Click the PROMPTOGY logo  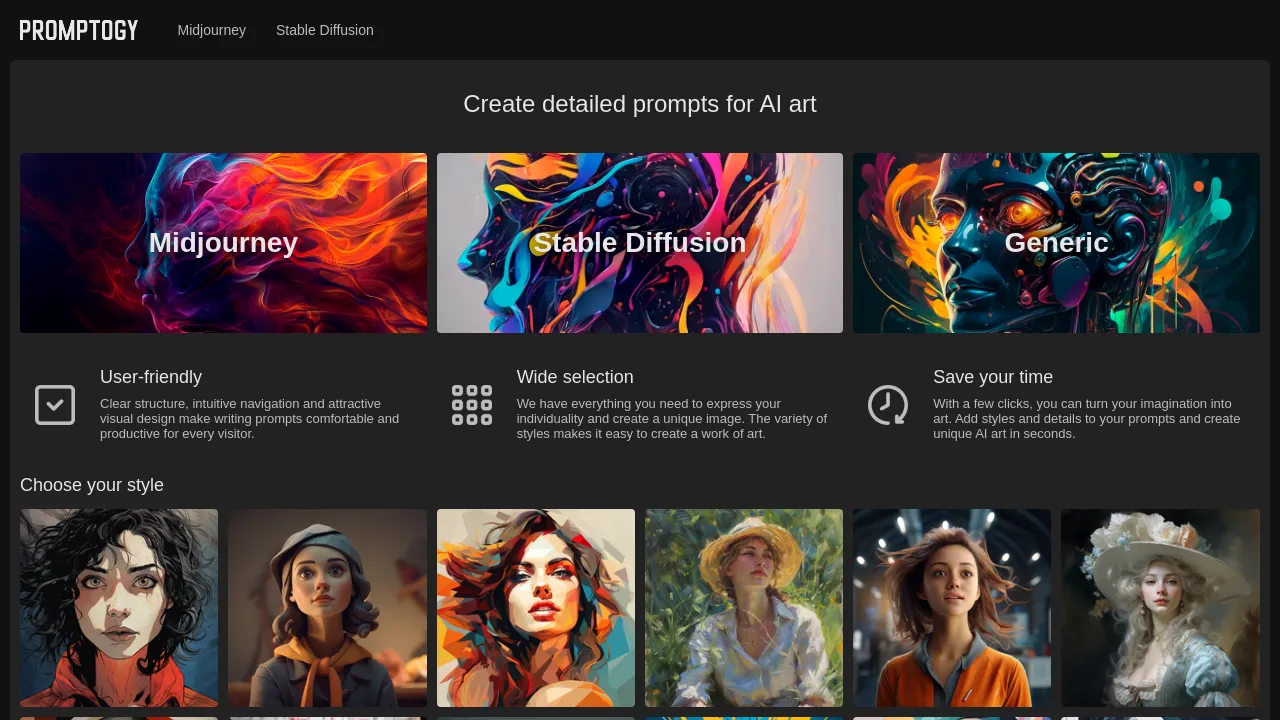79,30
